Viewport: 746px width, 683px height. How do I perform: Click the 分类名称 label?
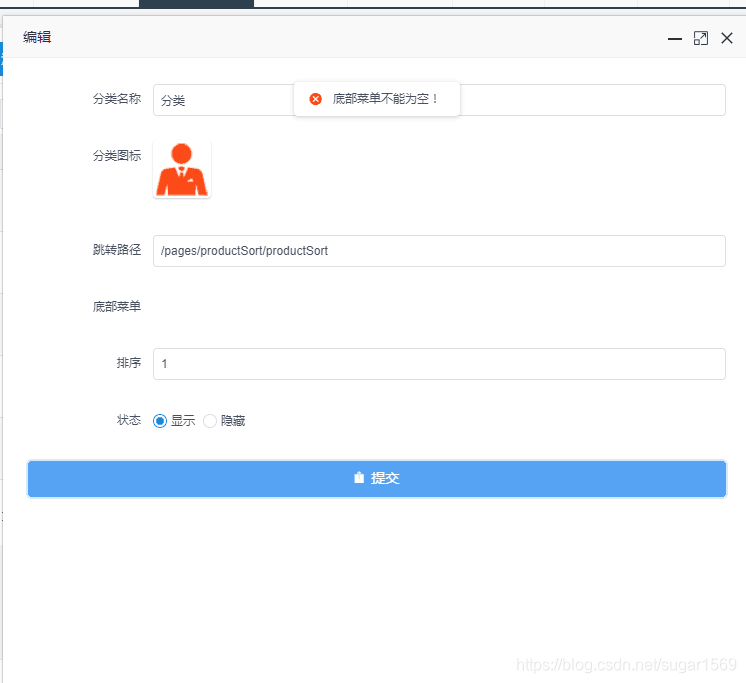click(x=117, y=98)
